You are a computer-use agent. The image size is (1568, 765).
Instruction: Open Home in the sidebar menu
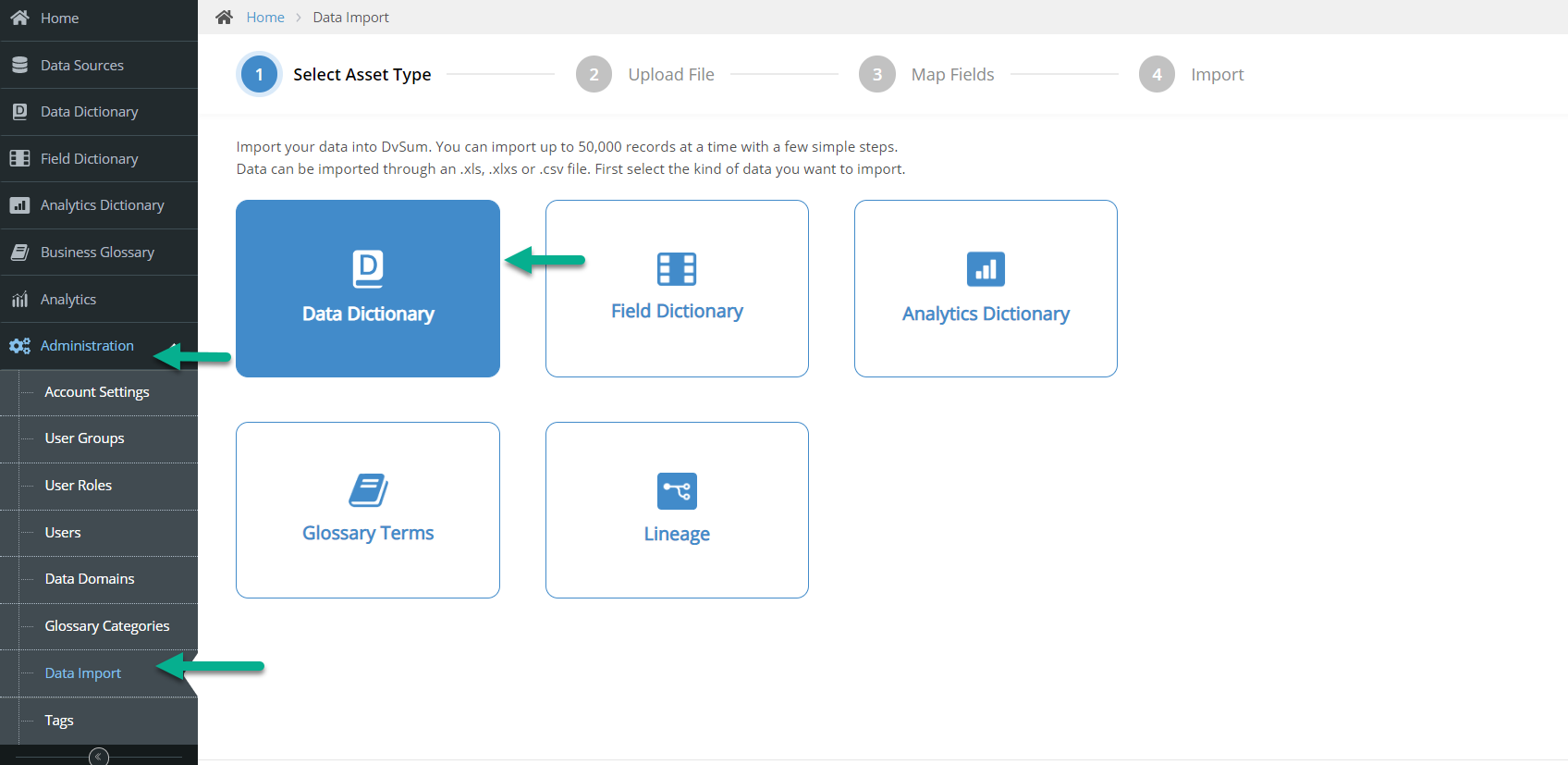[x=99, y=19]
